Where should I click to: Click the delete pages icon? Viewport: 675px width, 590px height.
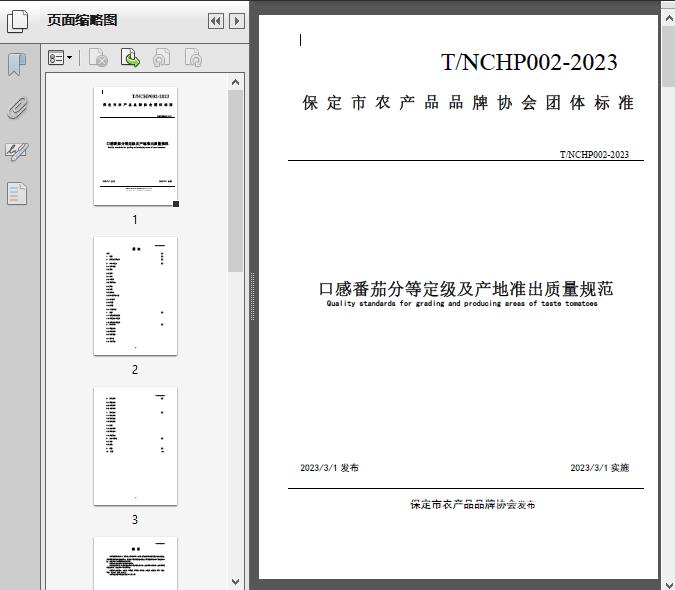click(x=98, y=58)
